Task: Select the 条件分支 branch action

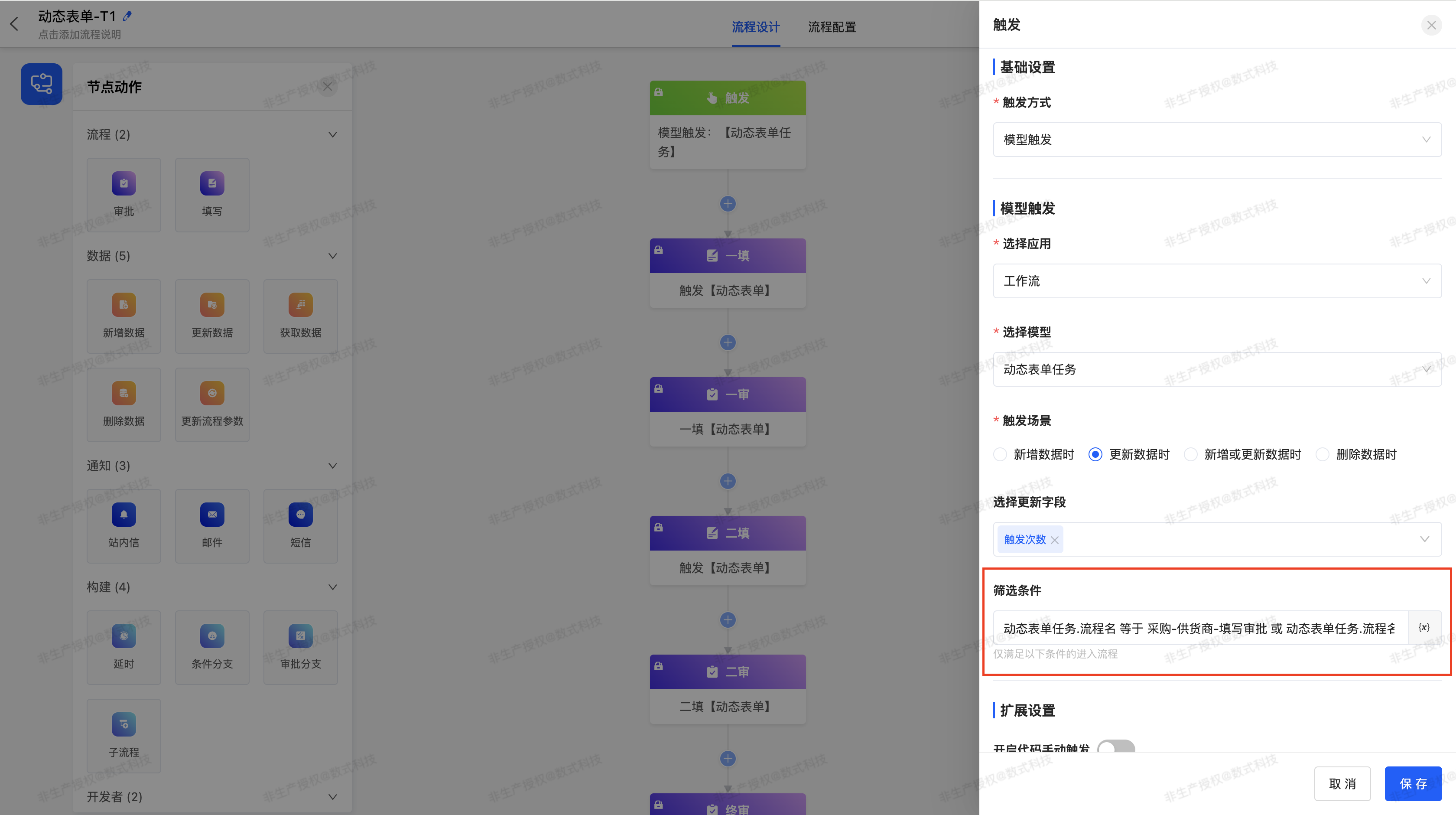Action: (212, 647)
